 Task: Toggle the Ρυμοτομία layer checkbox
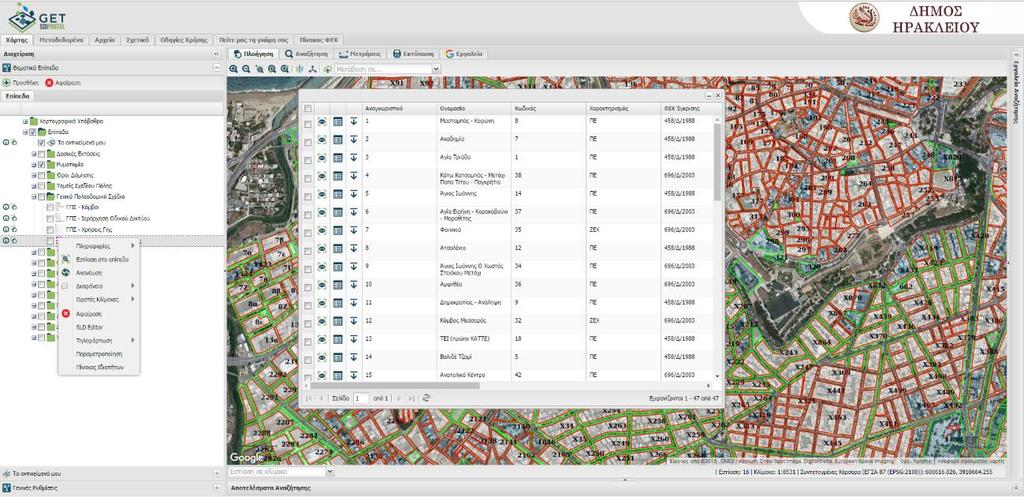tap(41, 165)
